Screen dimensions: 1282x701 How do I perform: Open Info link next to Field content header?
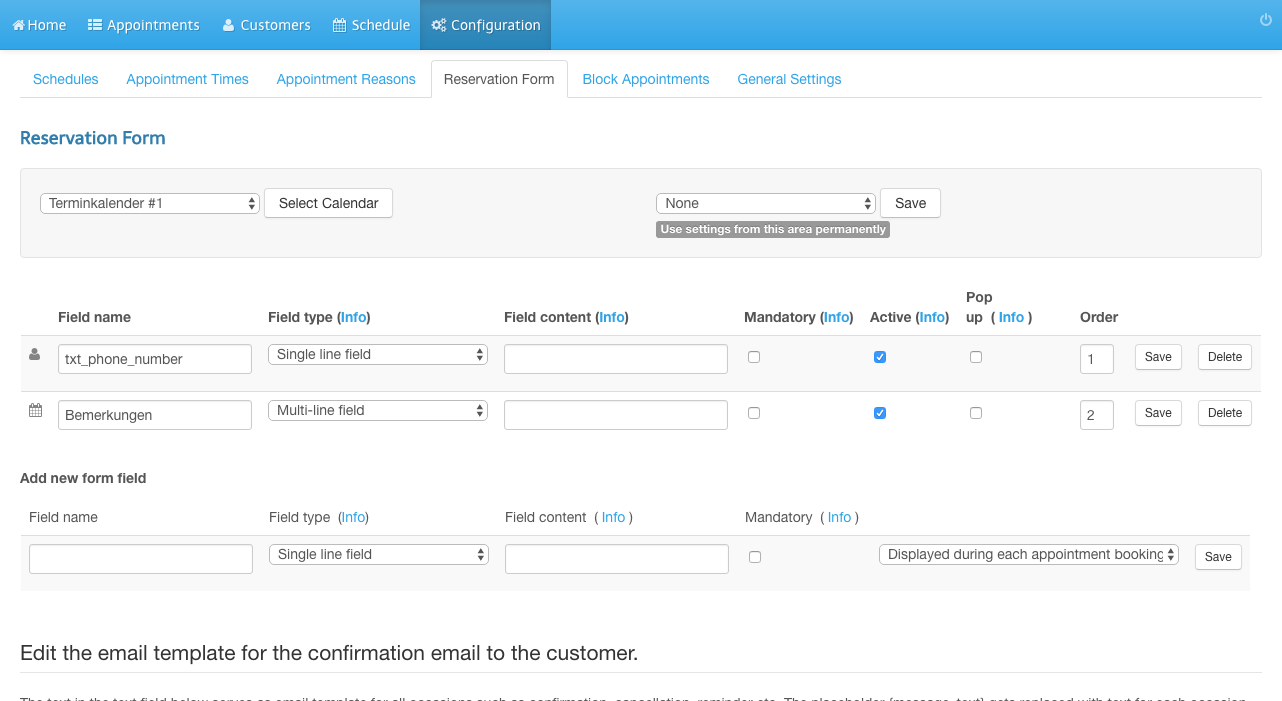click(611, 317)
